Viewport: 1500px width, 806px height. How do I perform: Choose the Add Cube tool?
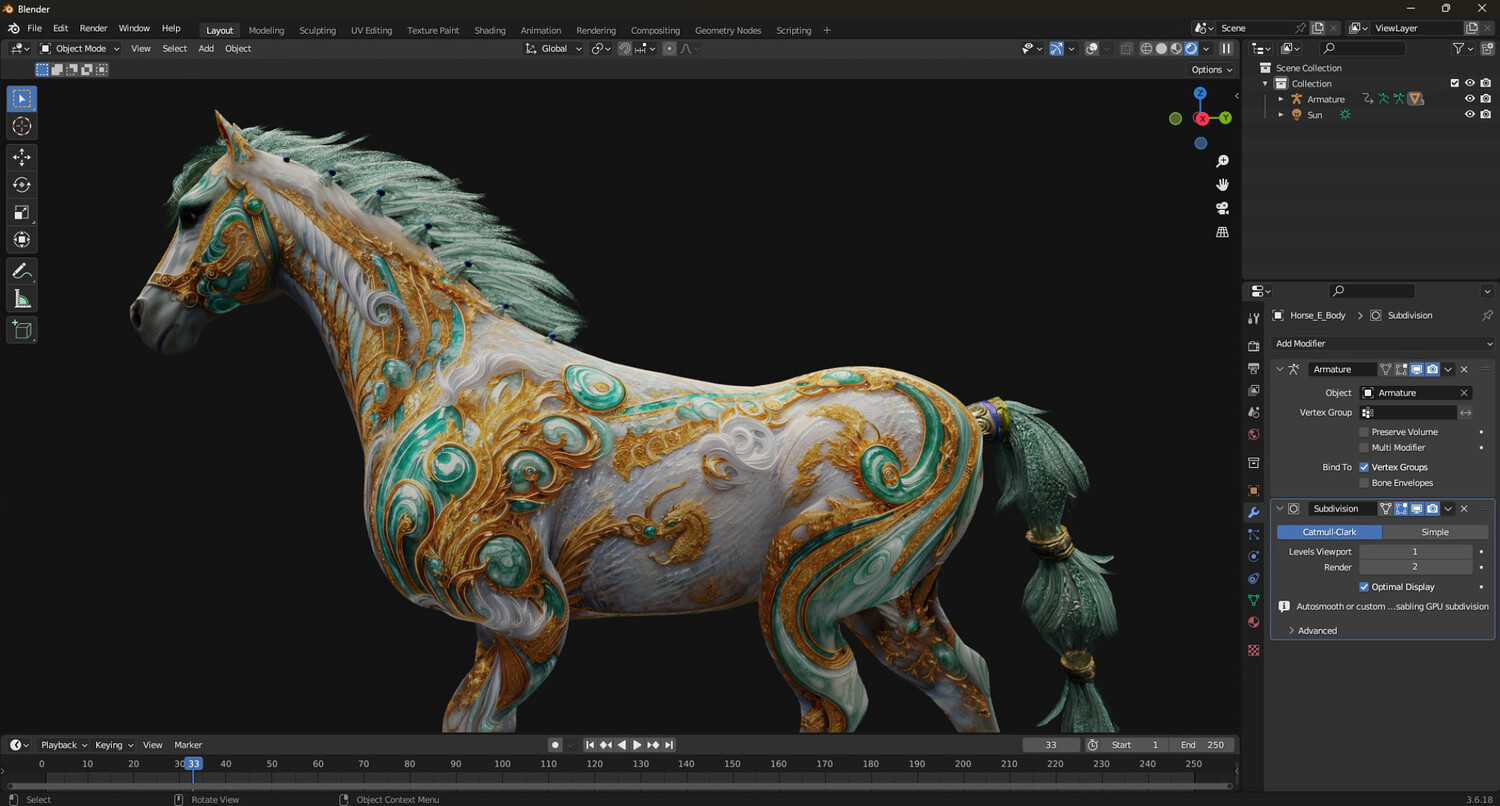pyautogui.click(x=22, y=330)
